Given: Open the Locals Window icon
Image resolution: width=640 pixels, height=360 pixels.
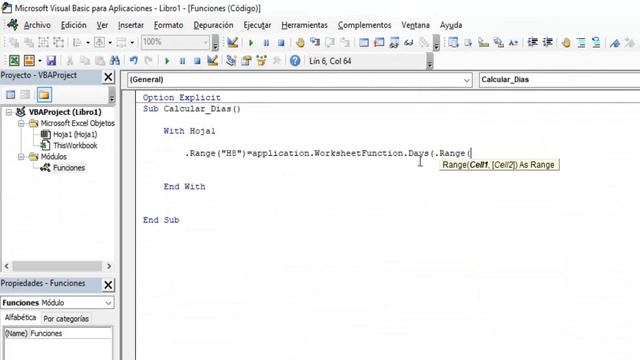Looking at the screenshot, I should (364, 42).
